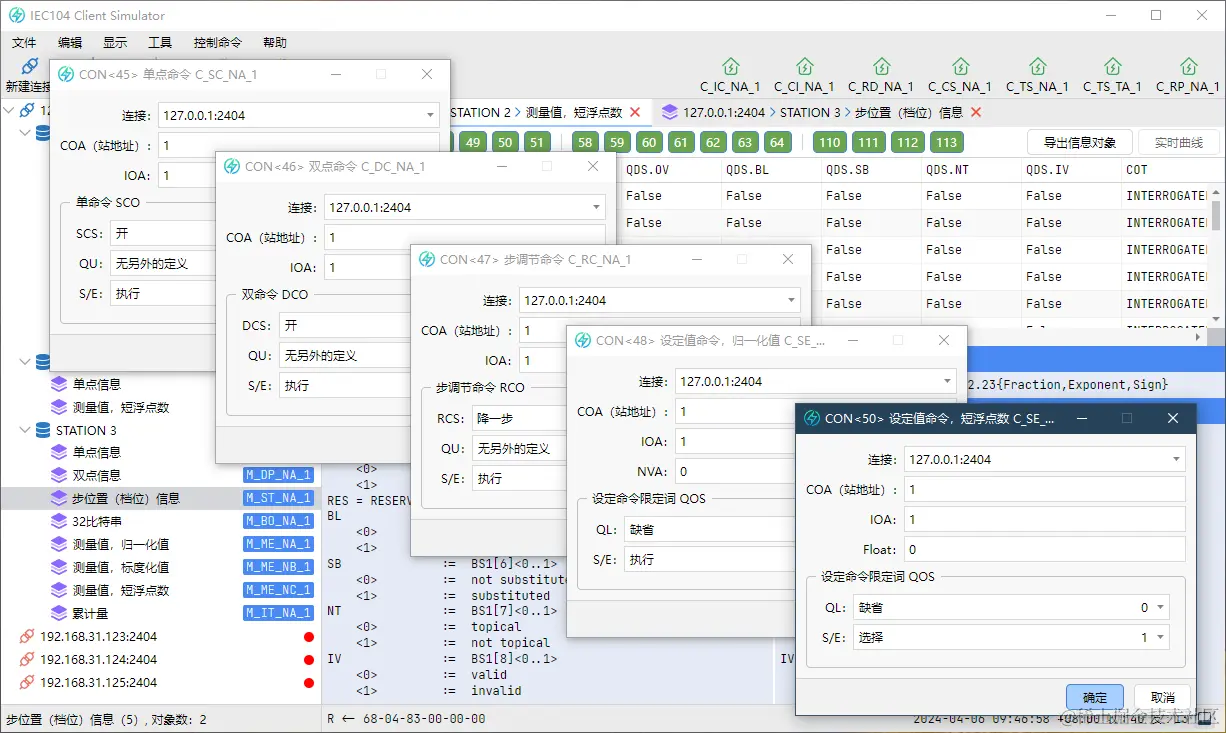The width and height of the screenshot is (1226, 733).
Task: Click green type button 58
Action: click(585, 142)
